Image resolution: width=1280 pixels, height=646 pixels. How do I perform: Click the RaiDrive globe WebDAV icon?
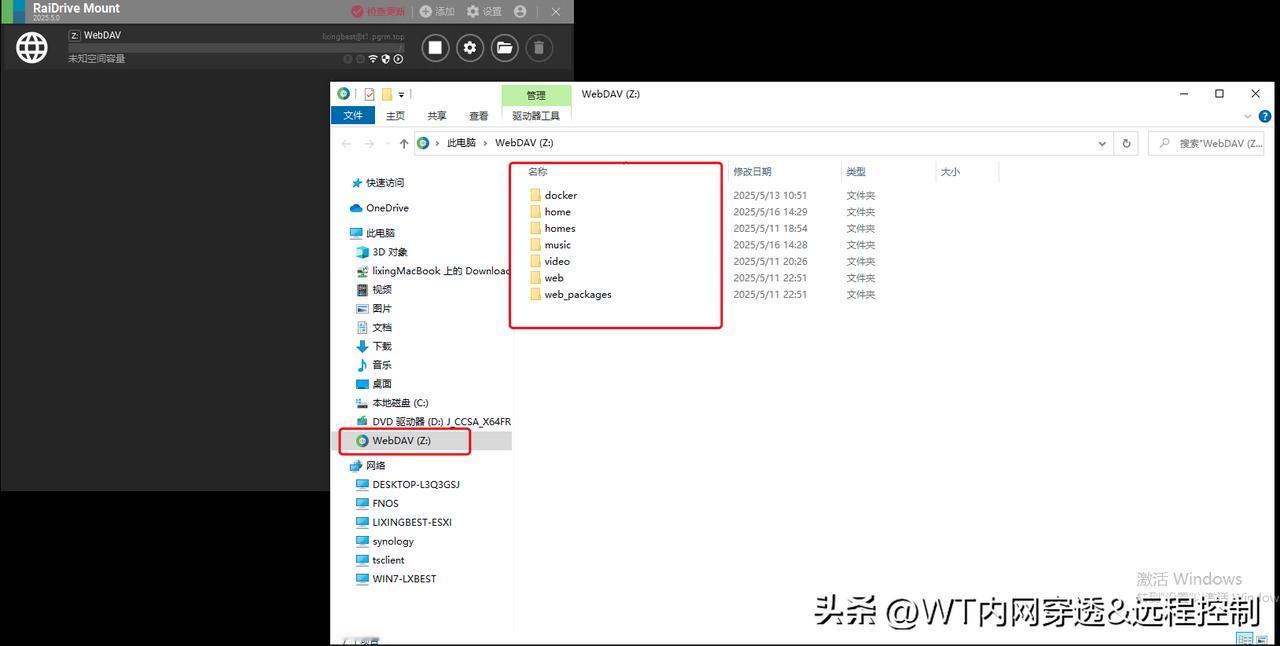[x=32, y=47]
